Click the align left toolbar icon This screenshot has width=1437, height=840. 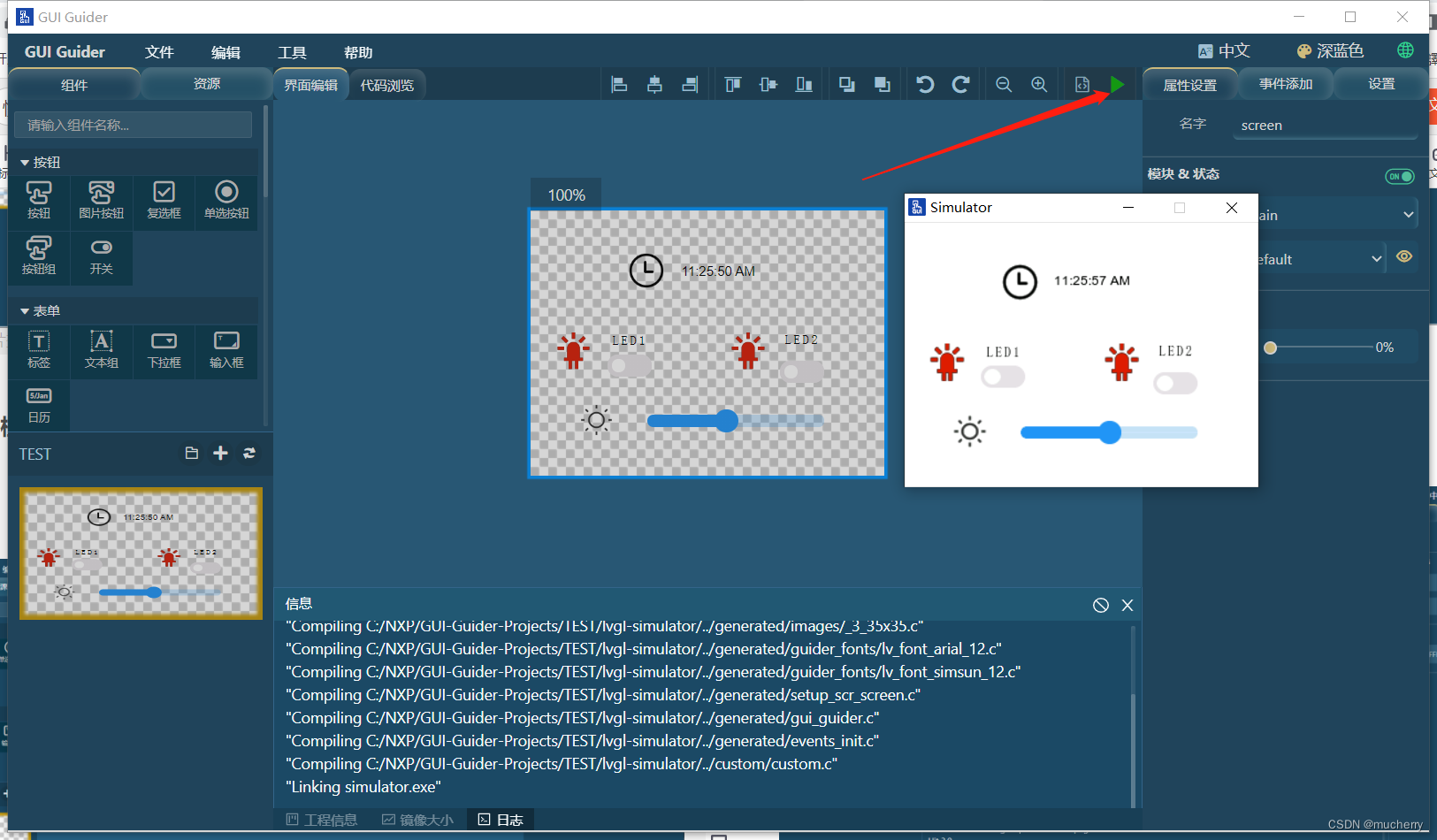(x=619, y=85)
